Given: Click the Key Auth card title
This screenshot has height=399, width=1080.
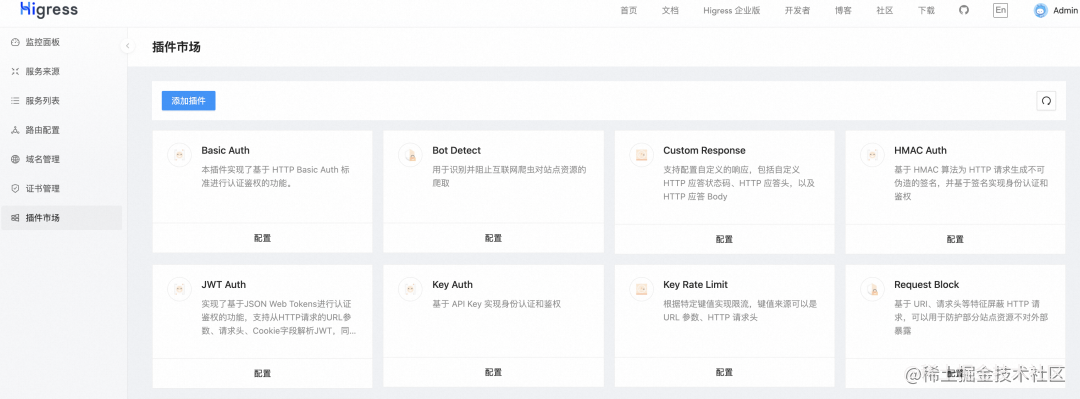Looking at the screenshot, I should 453,285.
